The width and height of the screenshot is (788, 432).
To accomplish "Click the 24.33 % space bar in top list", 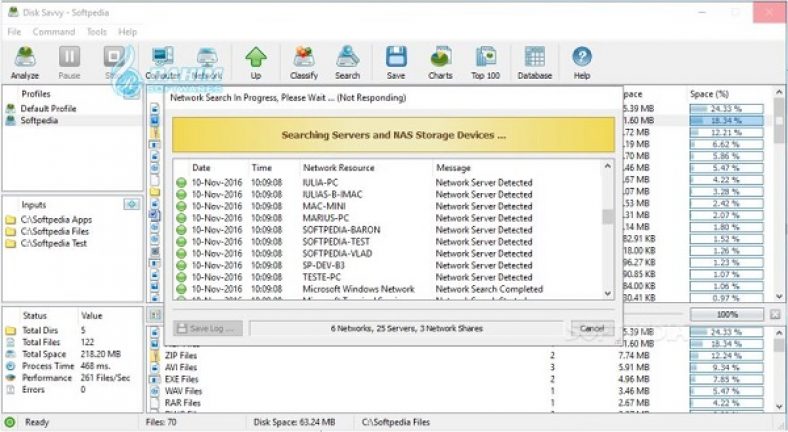I will [727, 109].
